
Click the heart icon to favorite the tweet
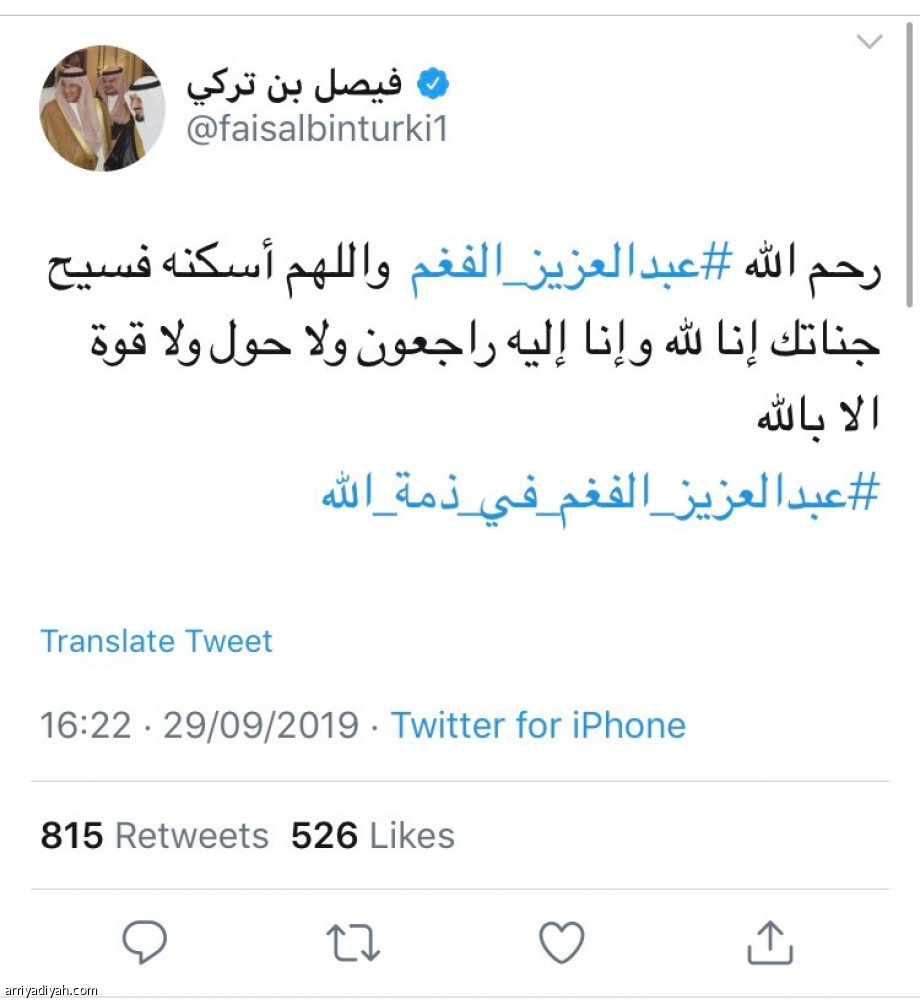coord(561,938)
